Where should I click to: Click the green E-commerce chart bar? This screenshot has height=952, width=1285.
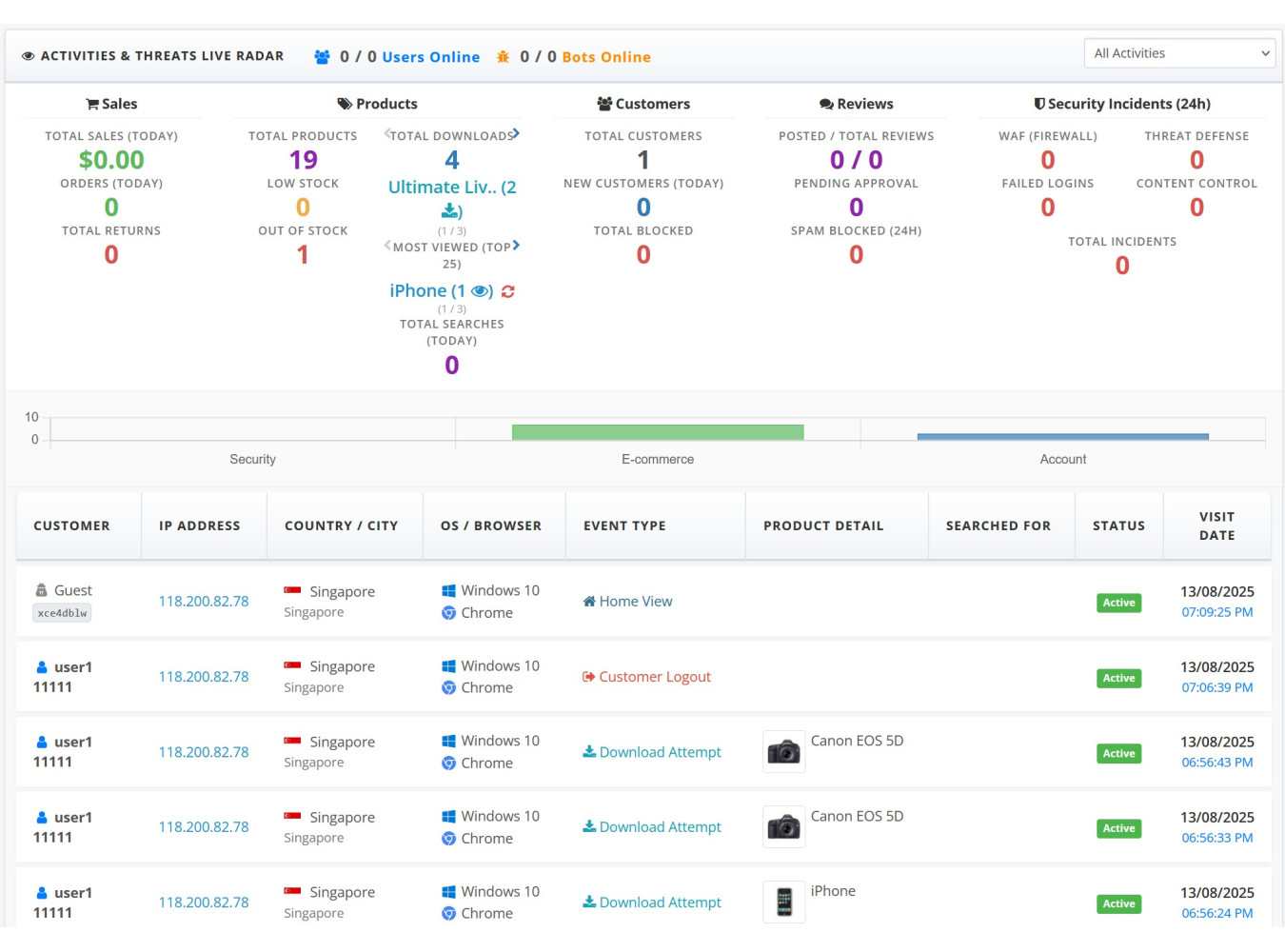(x=658, y=432)
